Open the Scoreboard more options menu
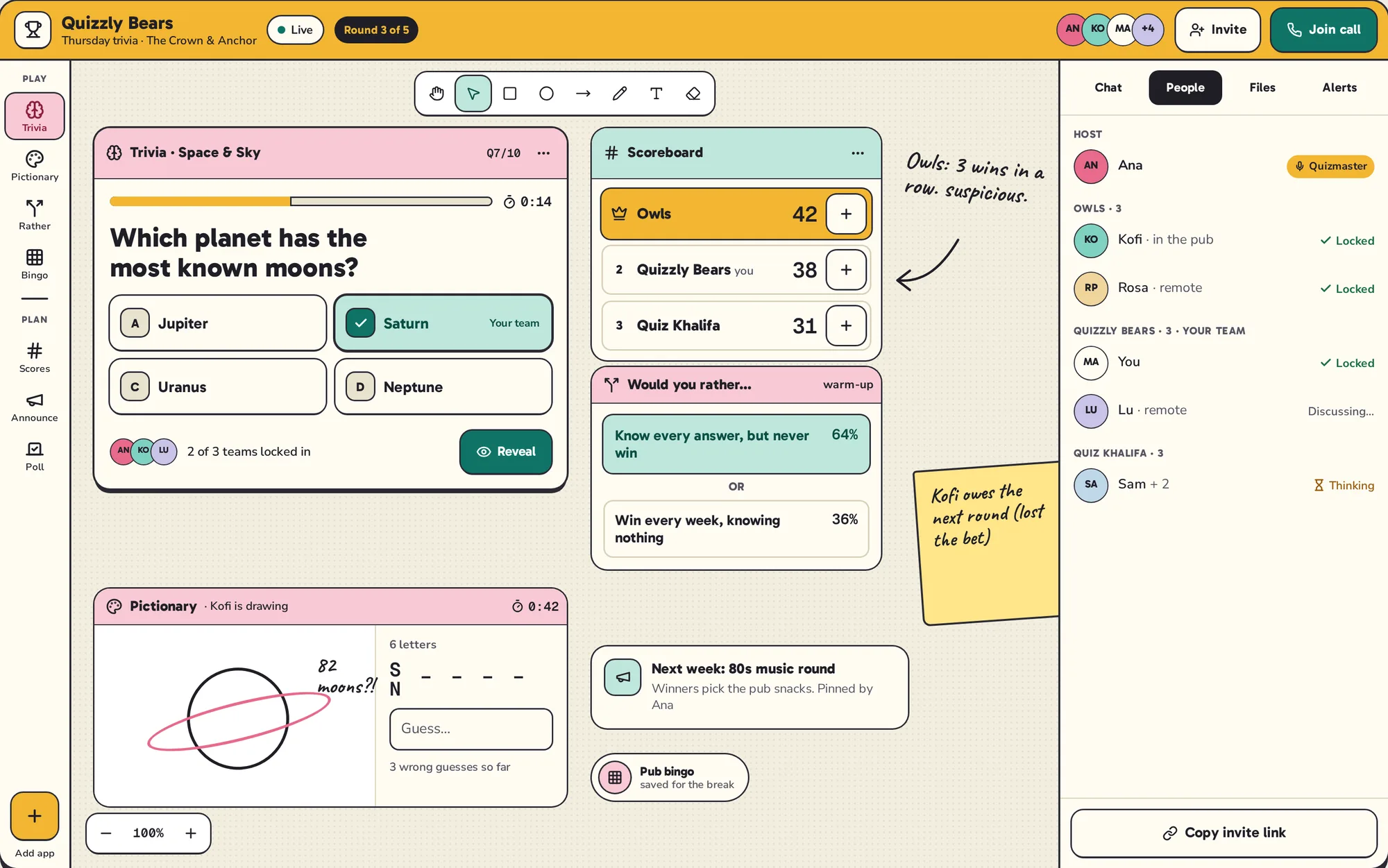 [x=858, y=153]
